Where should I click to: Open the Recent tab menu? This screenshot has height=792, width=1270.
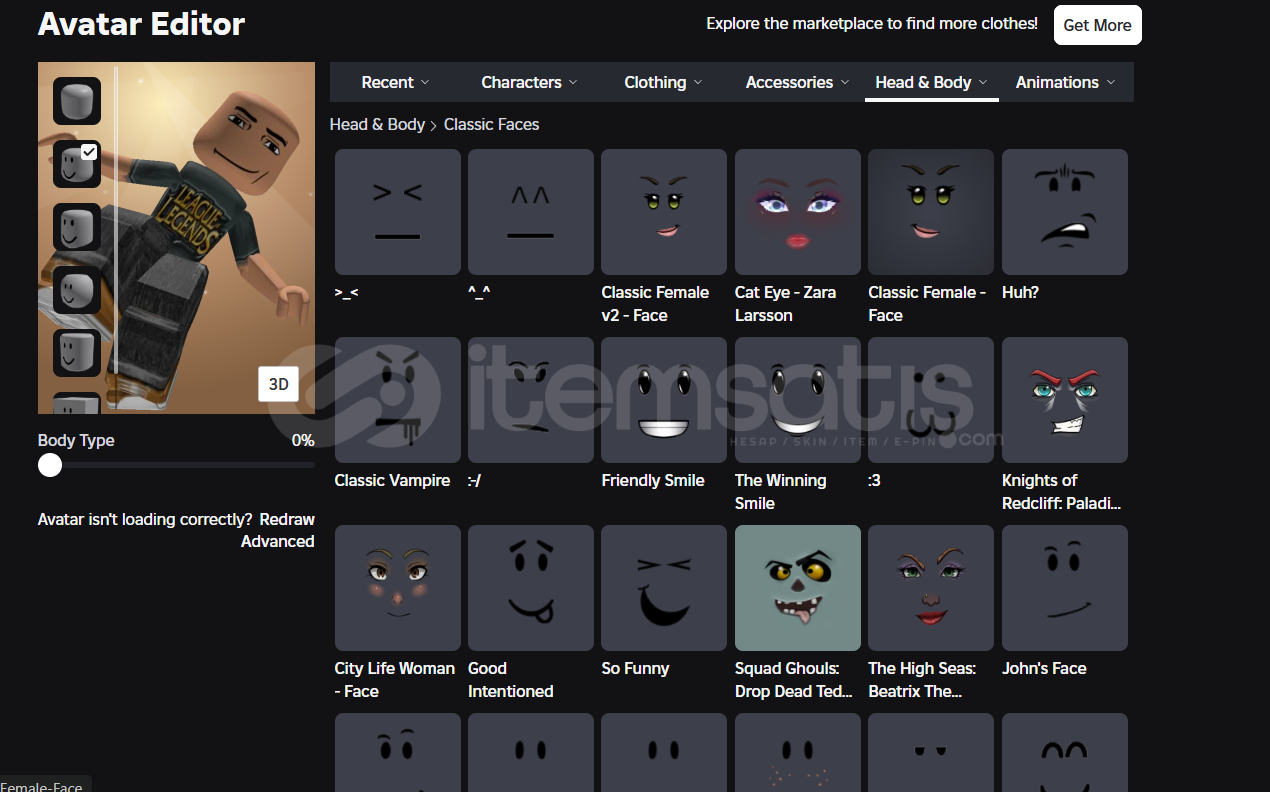tap(396, 82)
